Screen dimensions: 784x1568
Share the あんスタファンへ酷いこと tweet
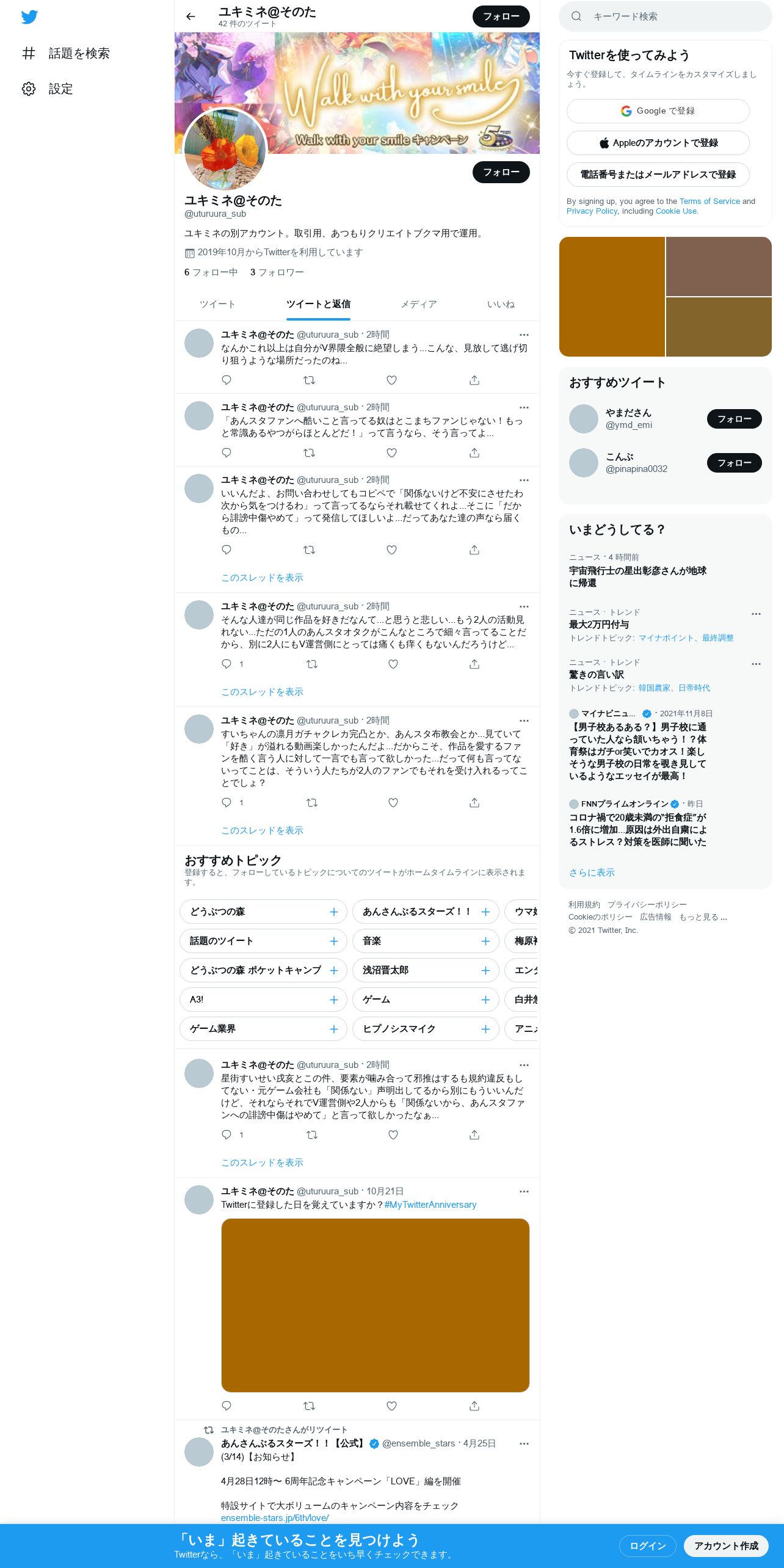click(474, 452)
